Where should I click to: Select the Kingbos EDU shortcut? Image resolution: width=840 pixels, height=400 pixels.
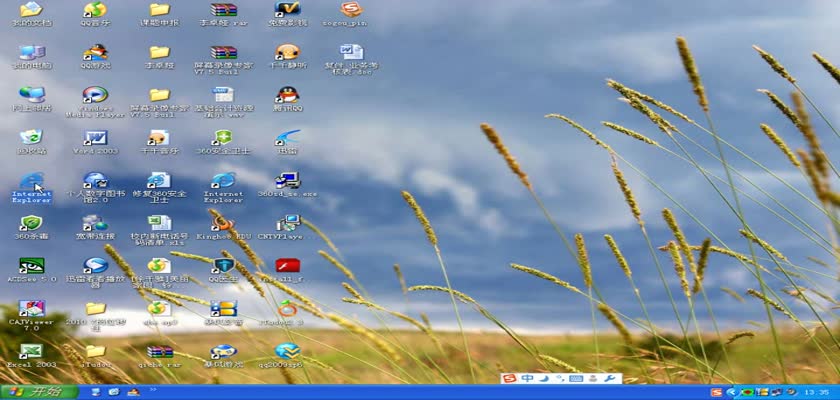(x=223, y=228)
